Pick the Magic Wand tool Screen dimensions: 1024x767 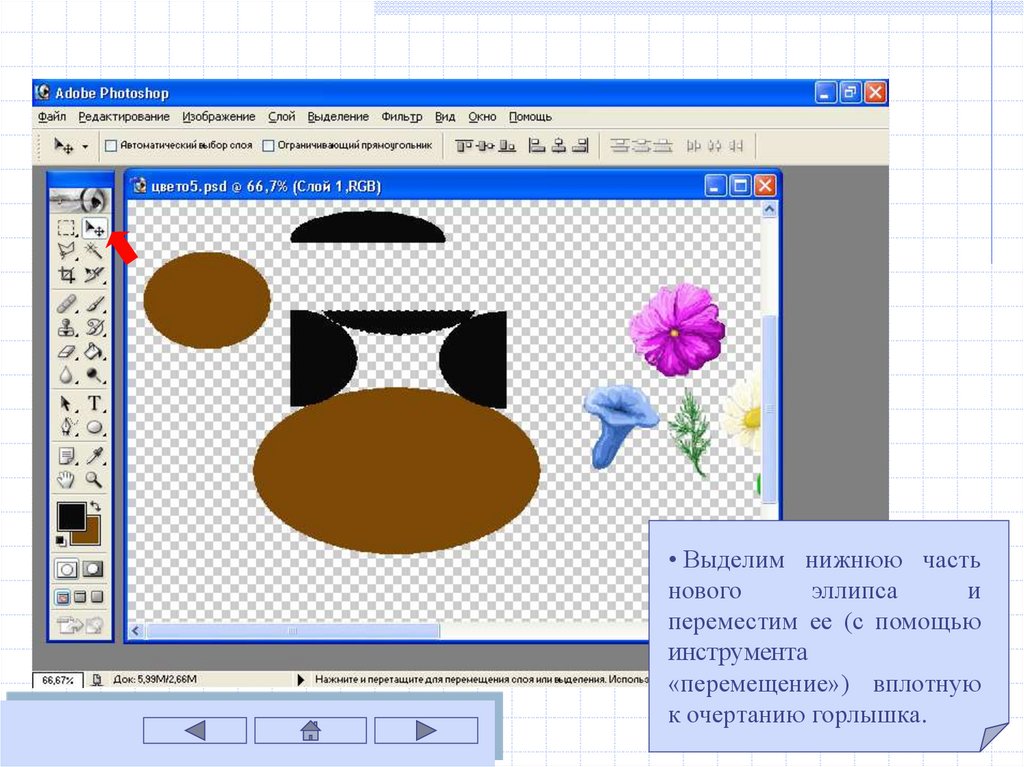click(x=95, y=250)
